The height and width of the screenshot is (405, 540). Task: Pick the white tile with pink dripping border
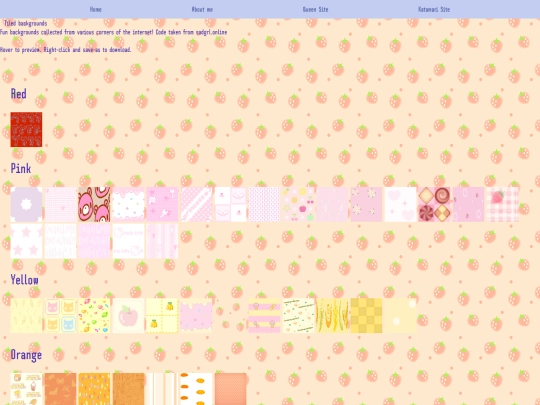[x=128, y=205]
